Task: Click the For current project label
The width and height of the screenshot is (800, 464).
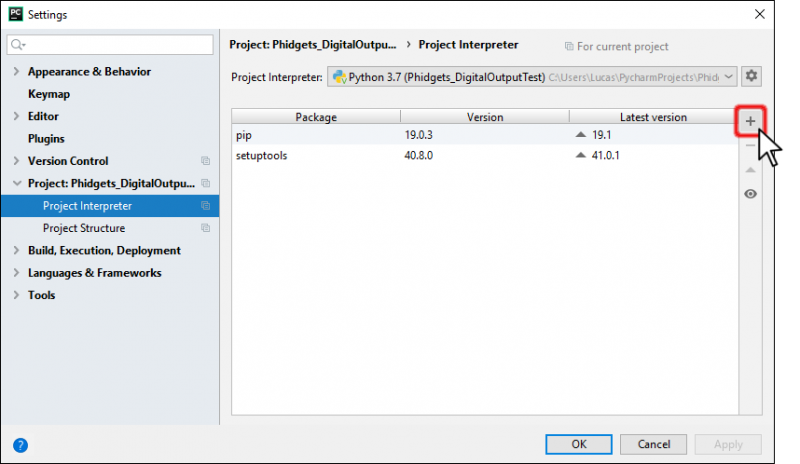Action: 622,46
